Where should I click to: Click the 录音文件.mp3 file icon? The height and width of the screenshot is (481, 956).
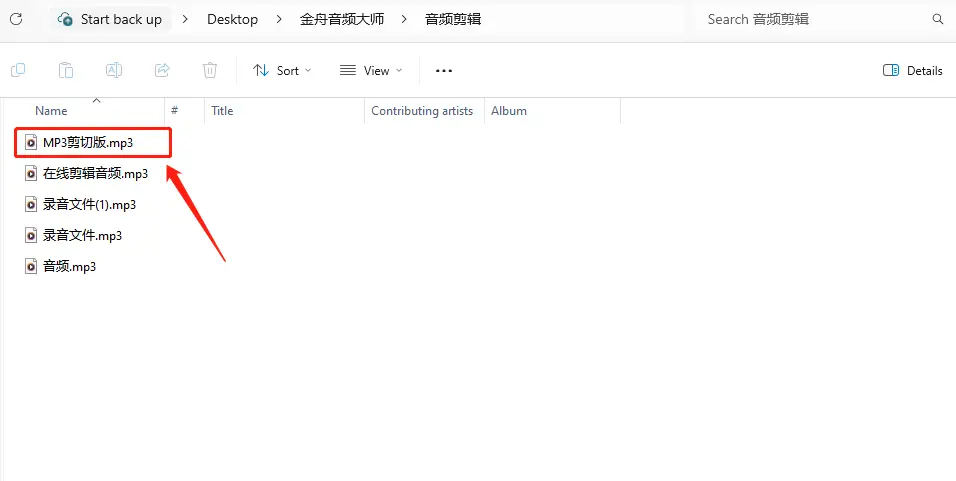[x=31, y=235]
